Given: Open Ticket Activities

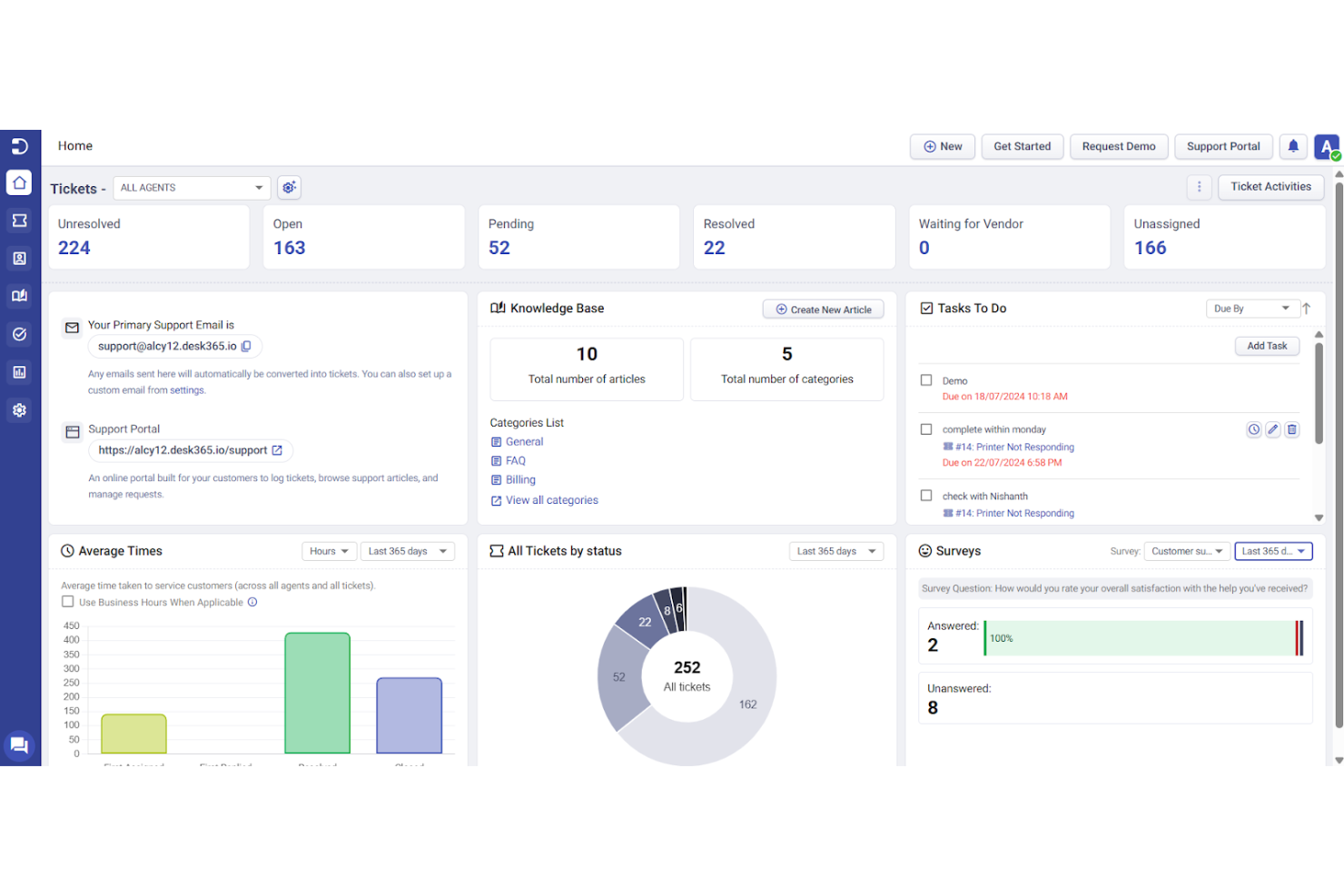Looking at the screenshot, I should tap(1270, 187).
